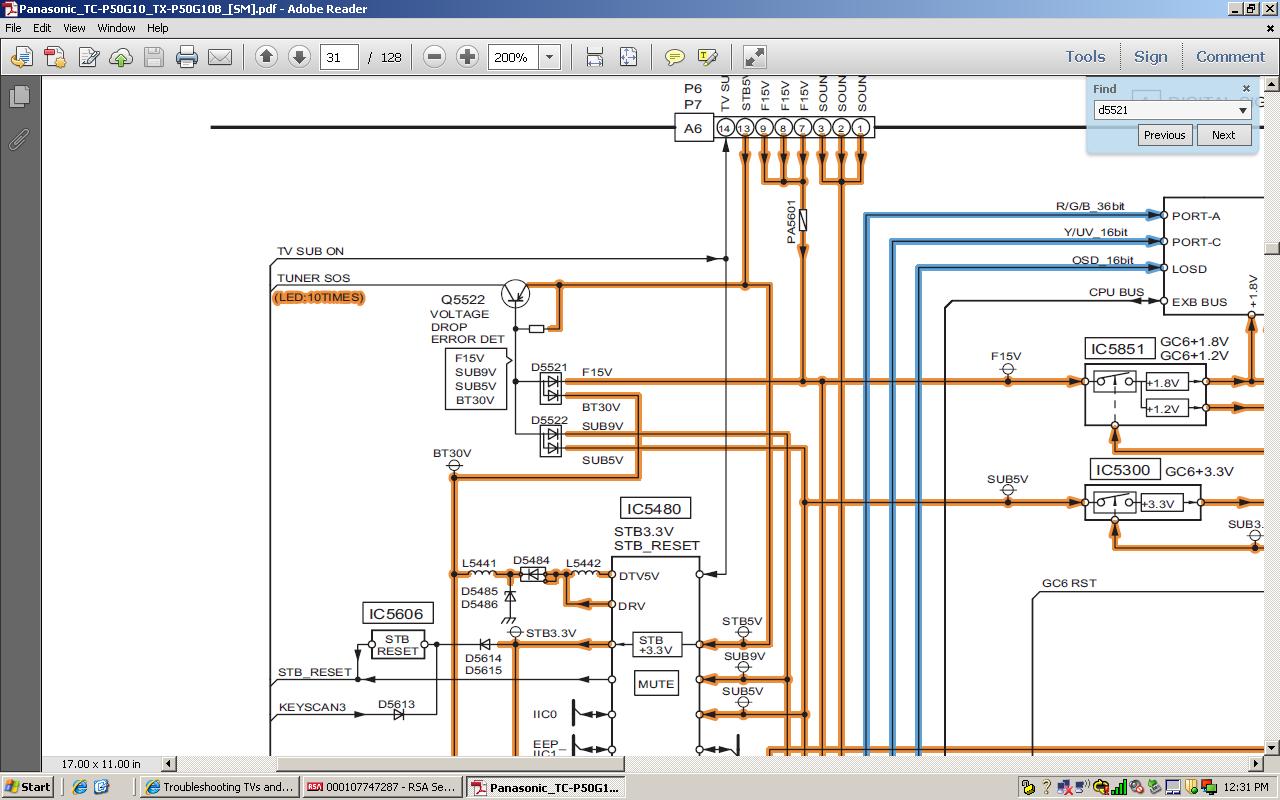Zoom out with the minus button
The width and height of the screenshot is (1280, 800).
[434, 57]
